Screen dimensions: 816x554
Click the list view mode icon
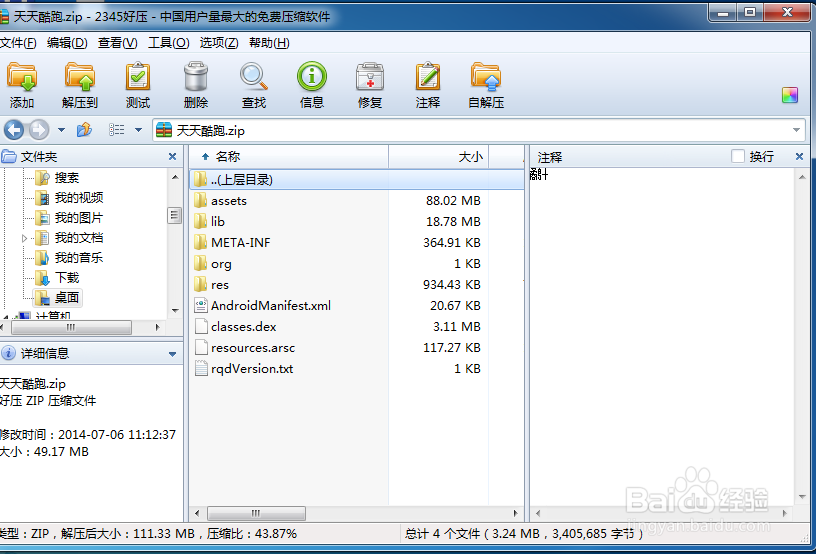pyautogui.click(x=116, y=130)
